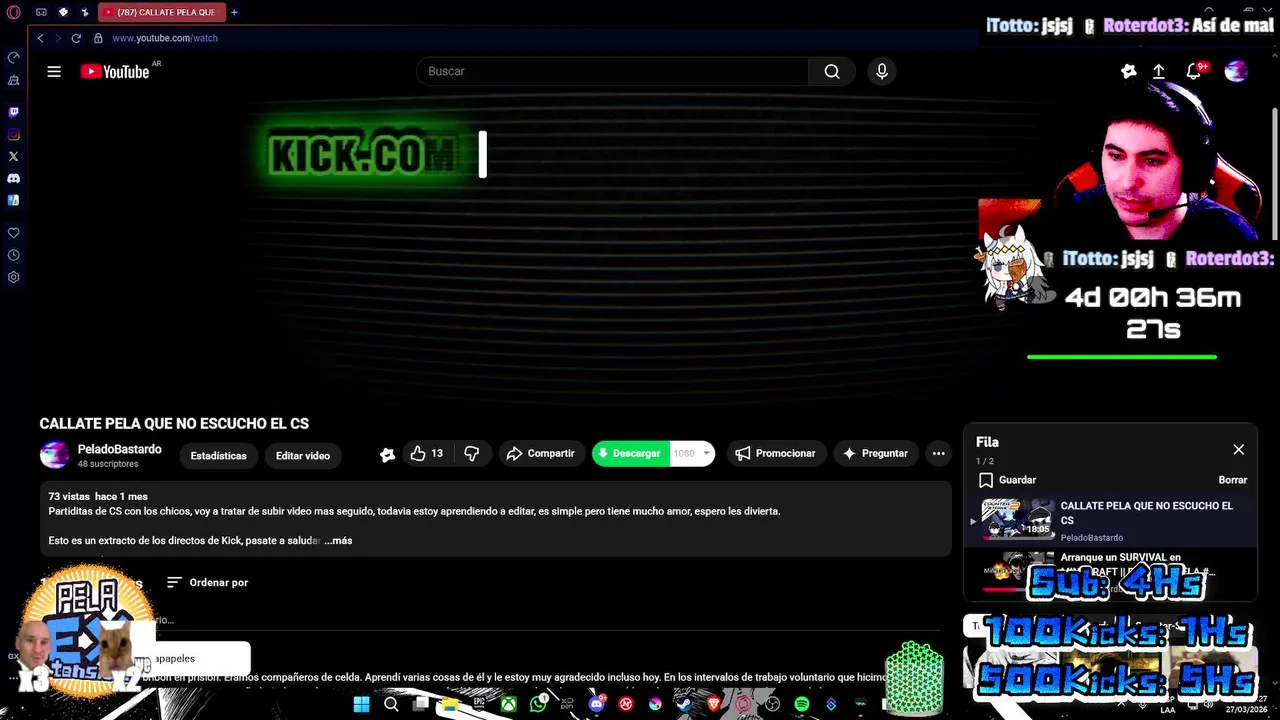Open Windows taskbar search
Screen dimensions: 1280x720
click(x=391, y=705)
